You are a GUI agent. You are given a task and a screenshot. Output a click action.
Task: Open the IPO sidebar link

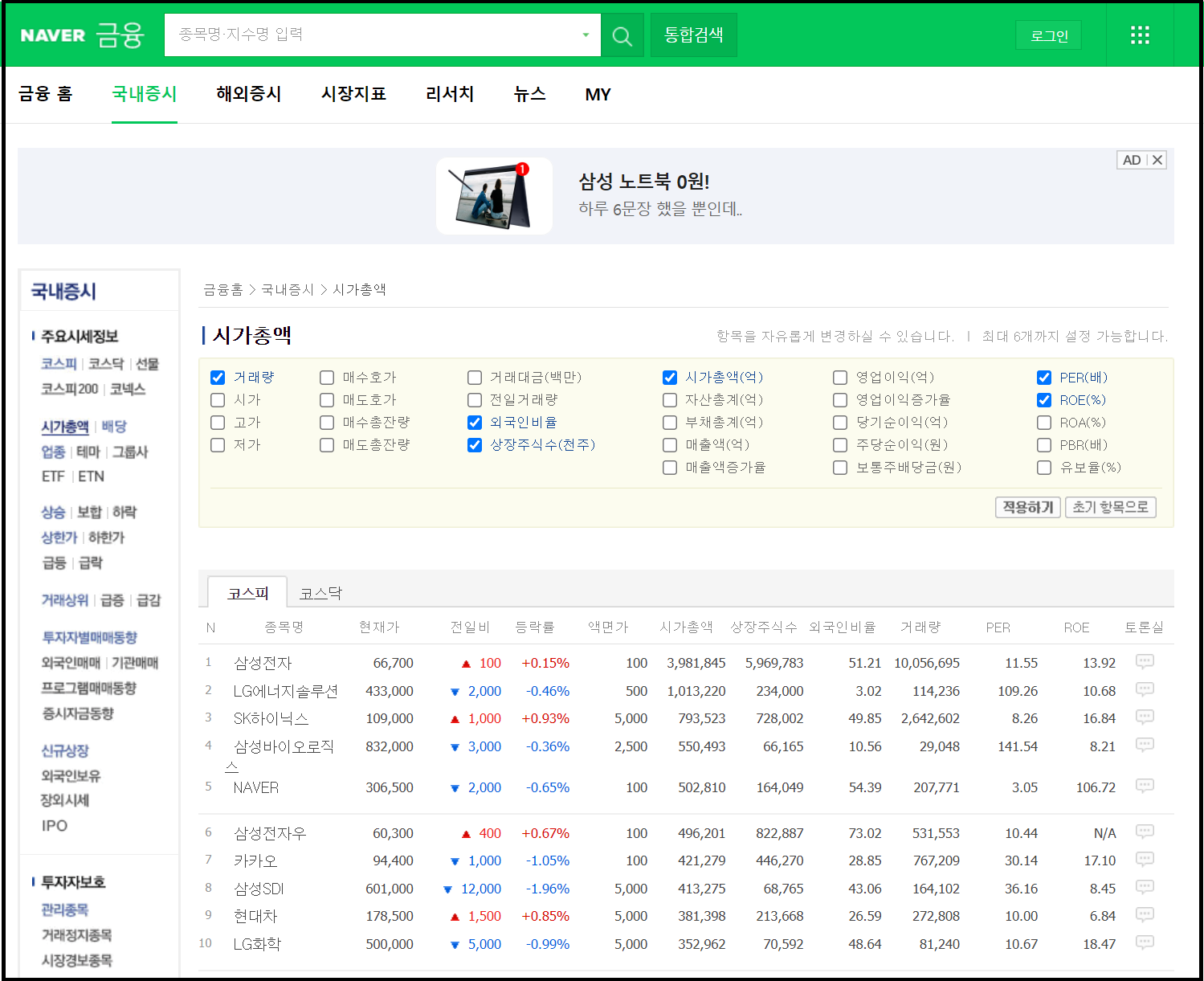point(55,825)
